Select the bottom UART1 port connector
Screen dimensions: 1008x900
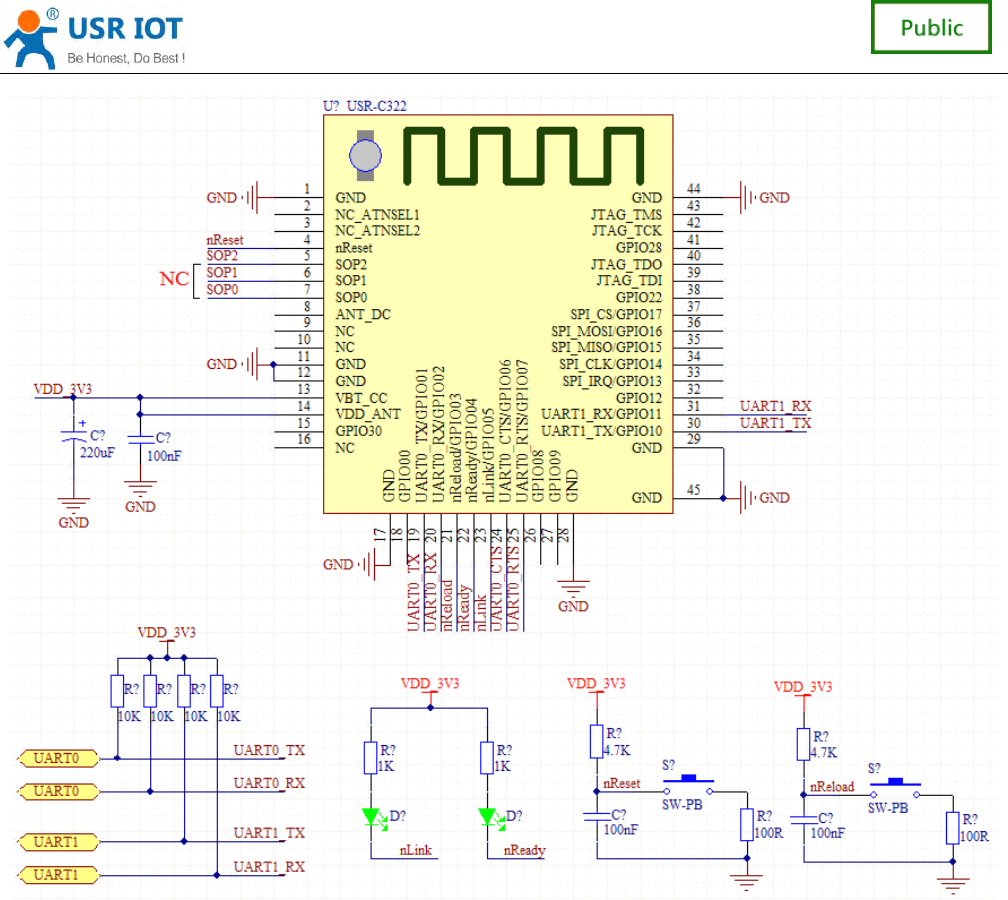(x=58, y=875)
